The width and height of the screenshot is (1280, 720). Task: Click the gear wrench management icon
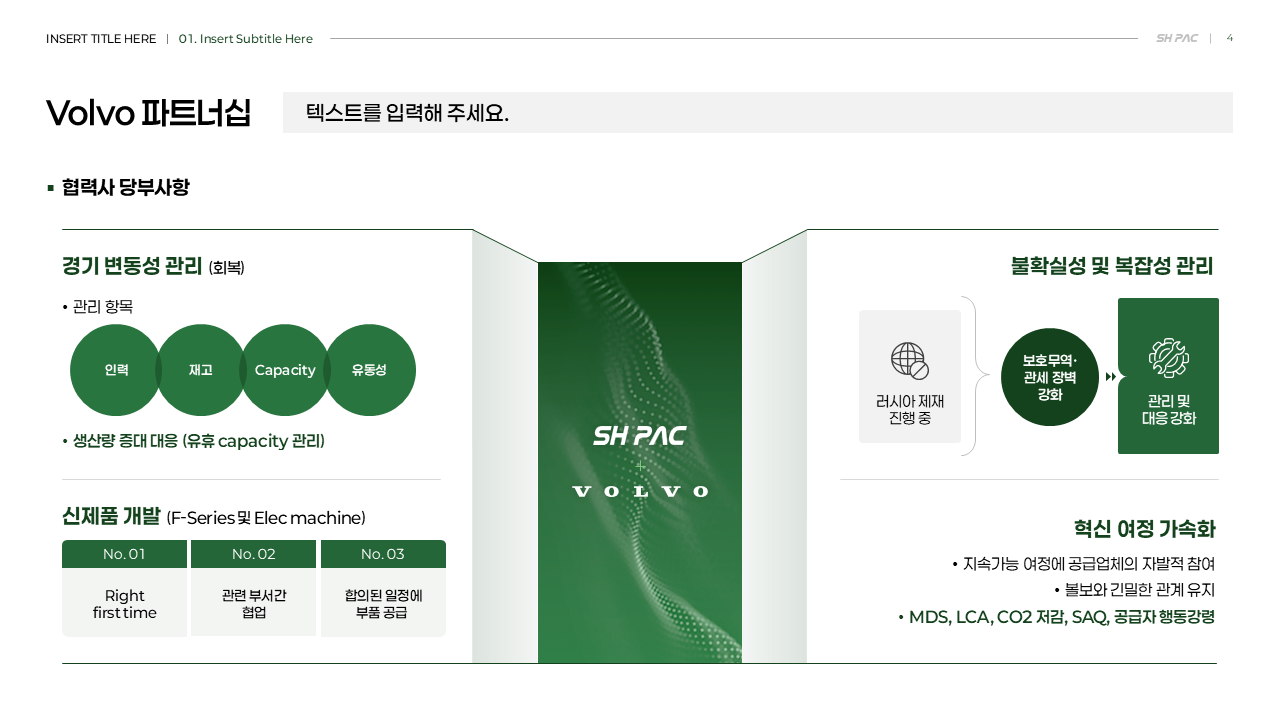(x=1168, y=358)
